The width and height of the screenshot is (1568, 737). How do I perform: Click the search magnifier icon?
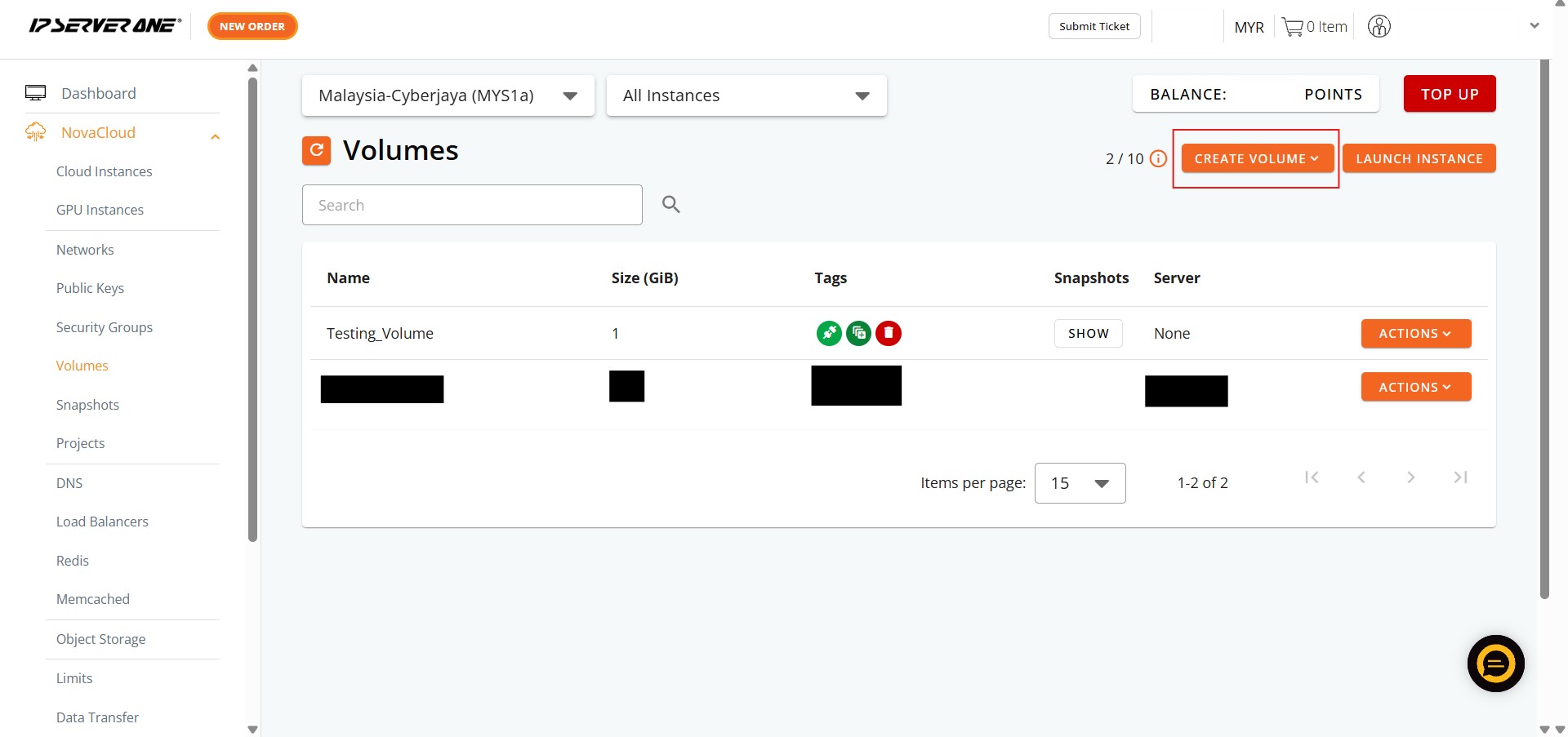click(x=670, y=204)
